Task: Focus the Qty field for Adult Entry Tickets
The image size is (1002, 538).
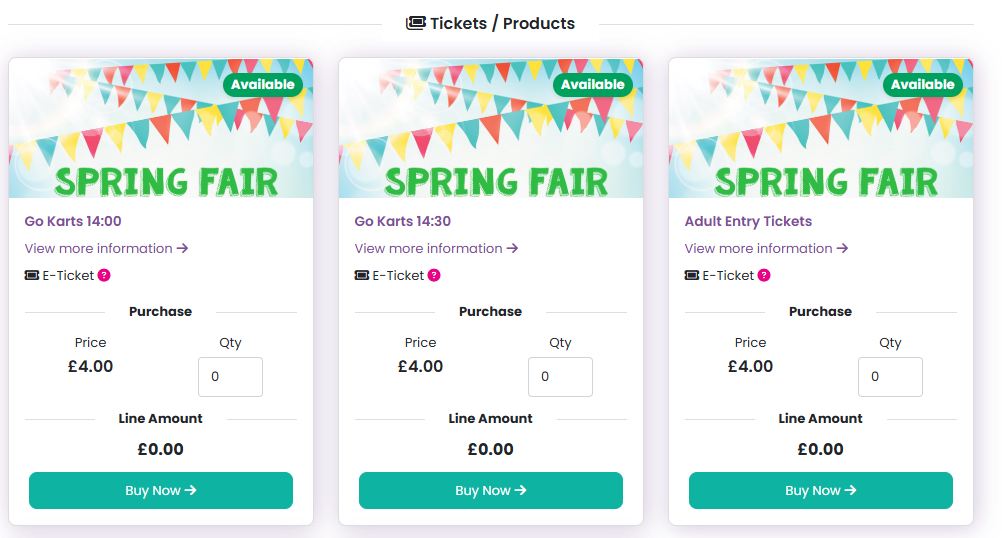Action: 890,377
